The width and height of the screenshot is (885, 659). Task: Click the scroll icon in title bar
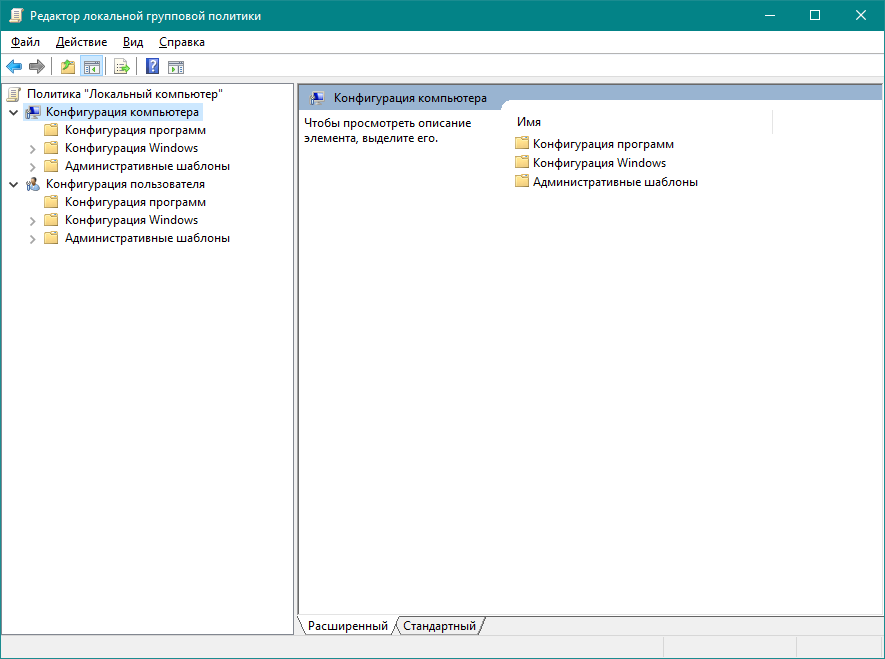[x=16, y=16]
